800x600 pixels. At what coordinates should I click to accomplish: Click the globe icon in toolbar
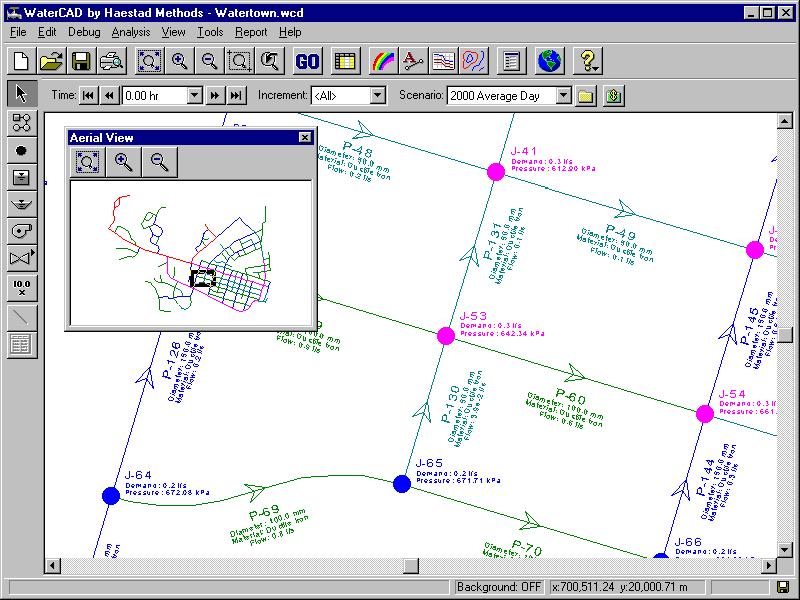coord(549,61)
